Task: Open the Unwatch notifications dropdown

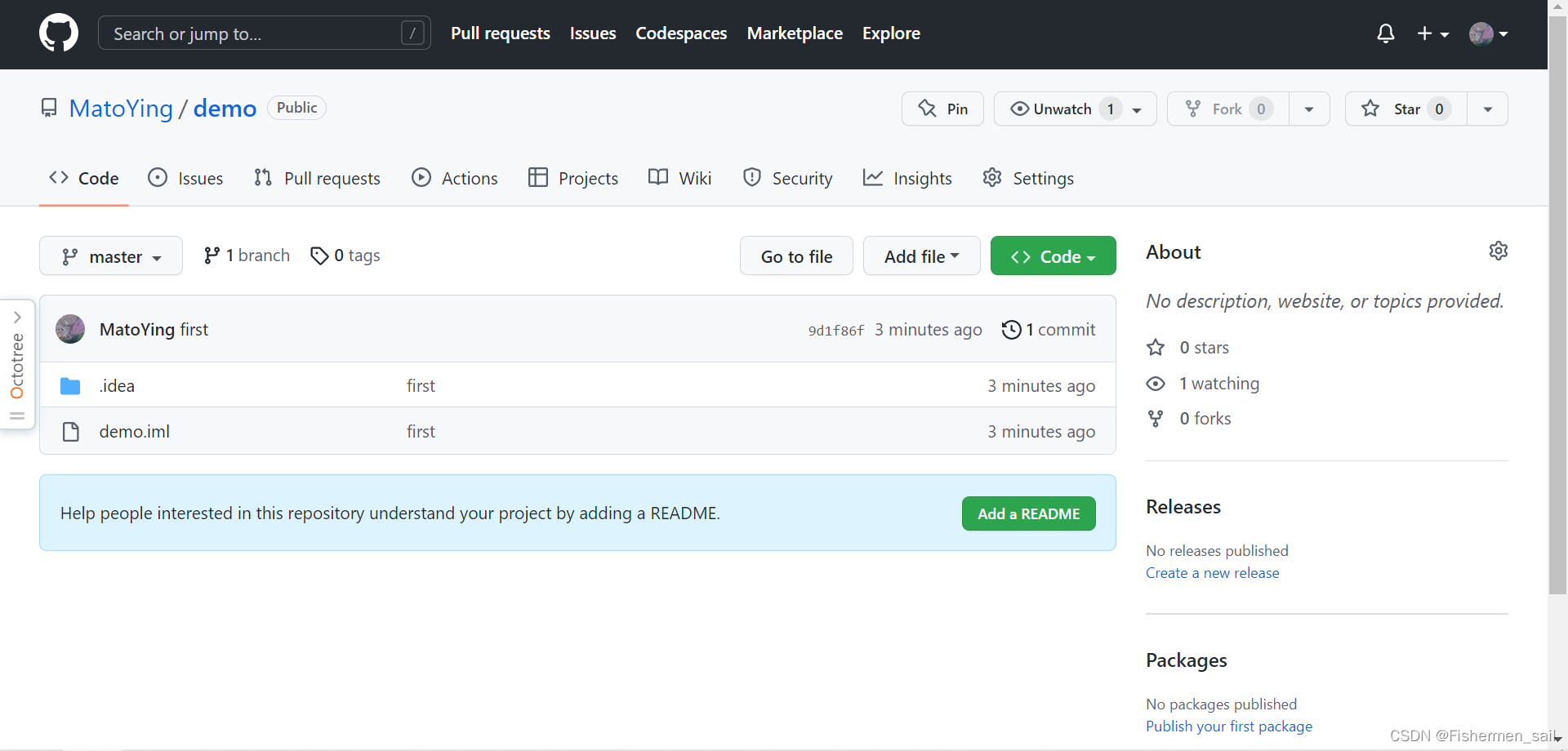Action: (x=1075, y=109)
